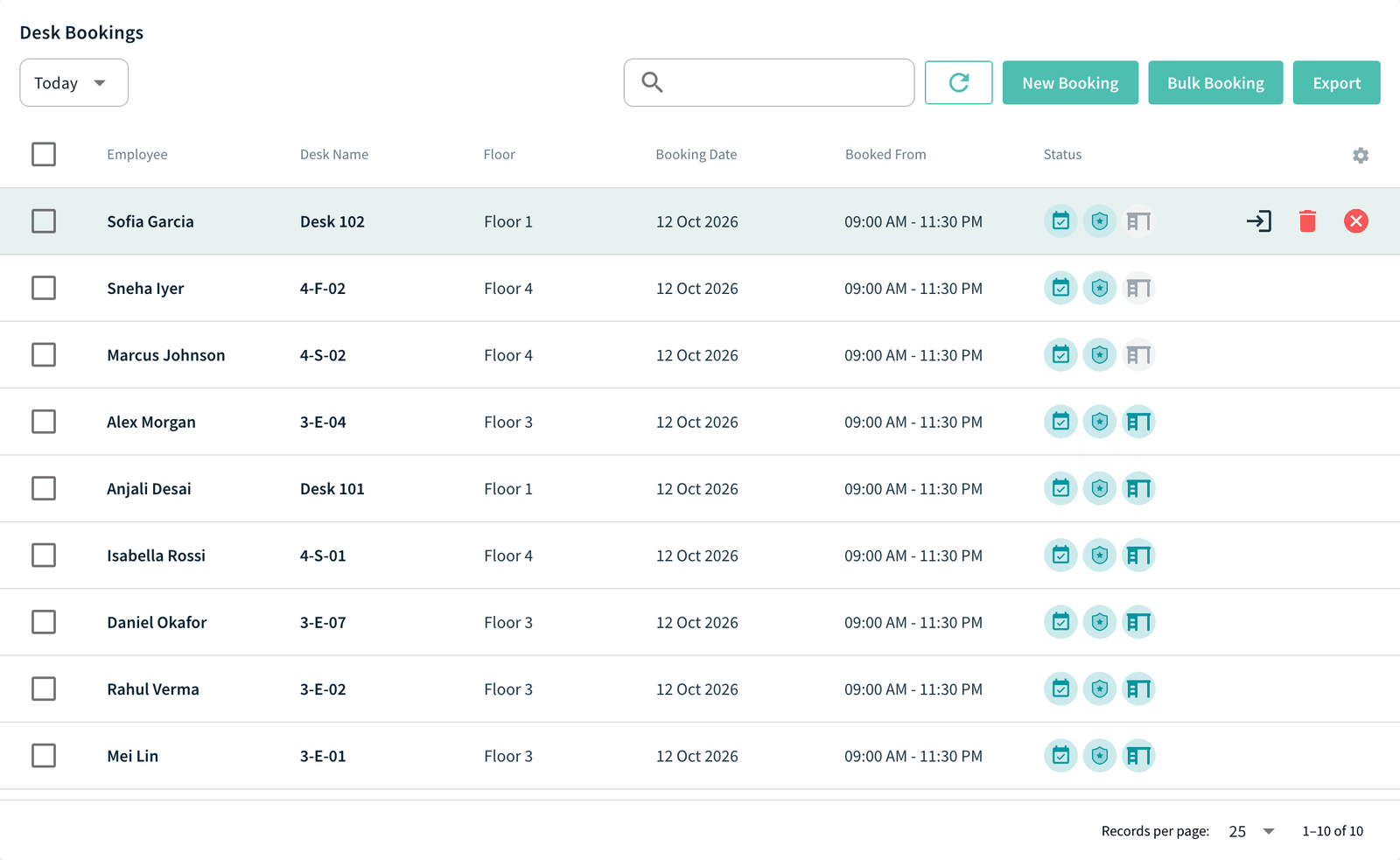
Task: Click calendar status icon for Sofia Garcia
Action: coord(1060,221)
